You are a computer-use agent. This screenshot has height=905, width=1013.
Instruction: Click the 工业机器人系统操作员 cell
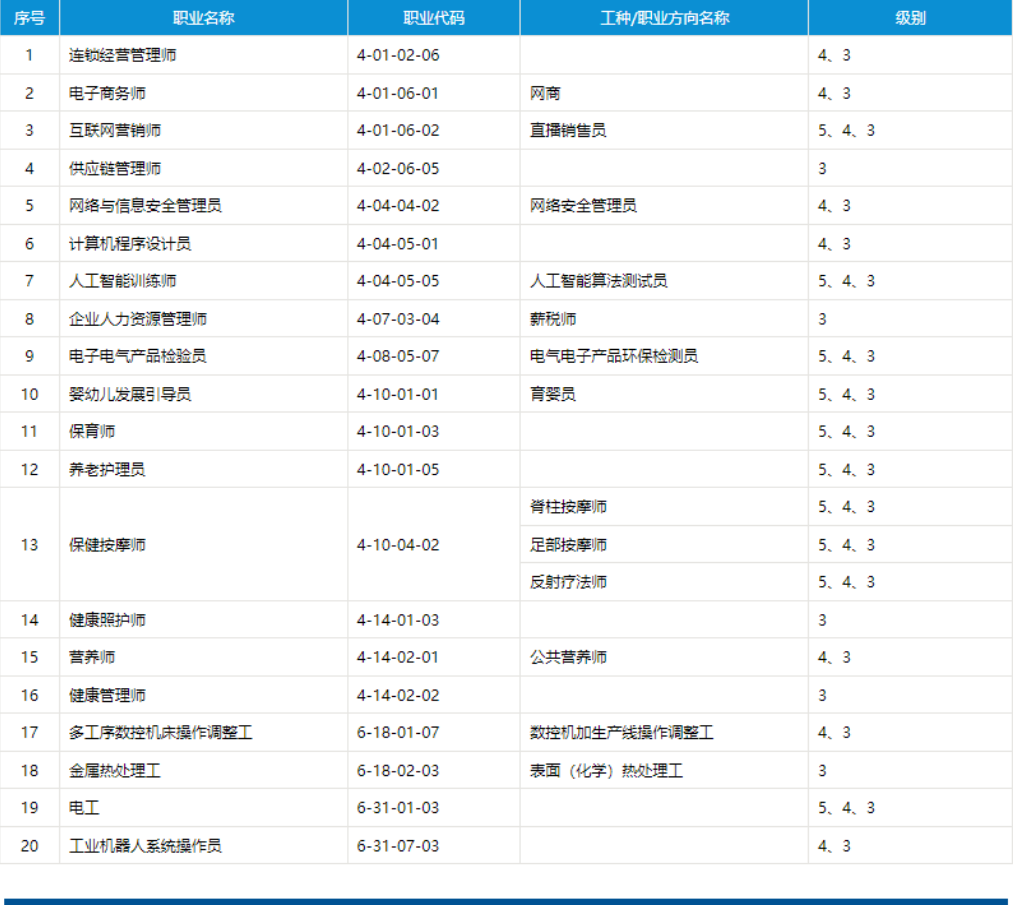point(204,846)
